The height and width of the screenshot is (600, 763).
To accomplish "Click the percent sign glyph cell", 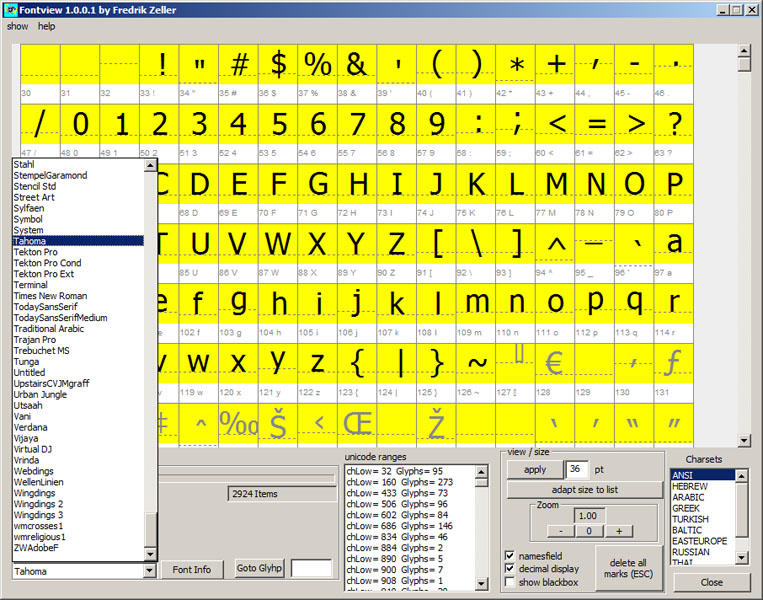I will [317, 64].
